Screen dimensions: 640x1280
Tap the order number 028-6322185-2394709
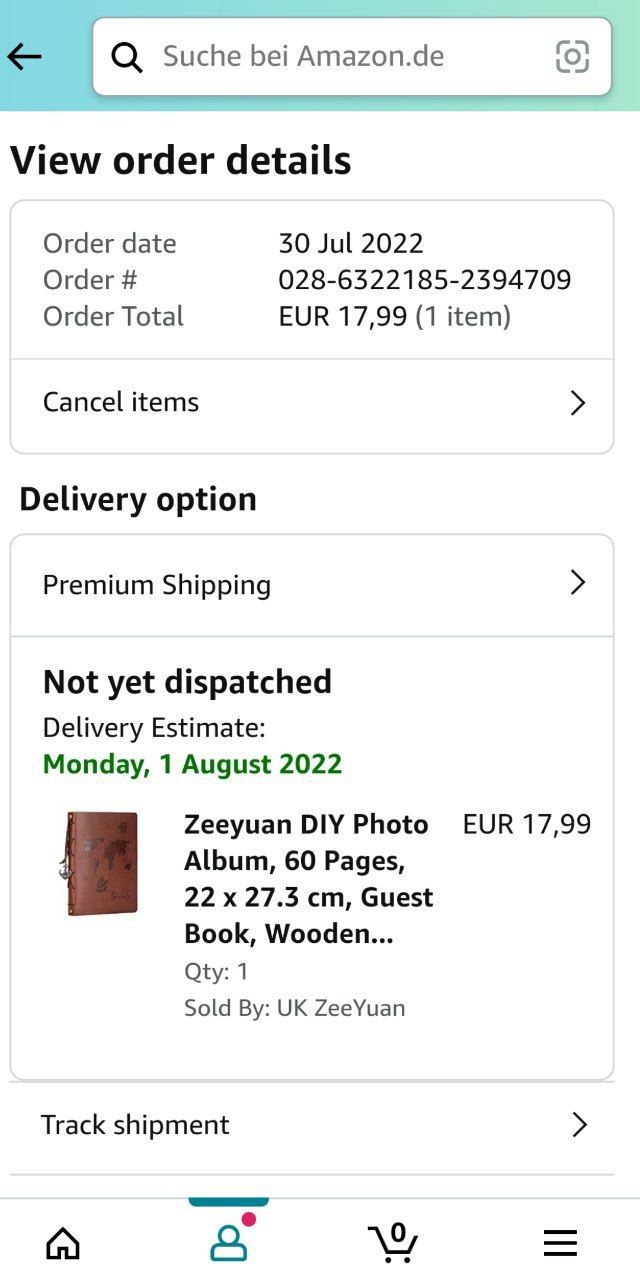[425, 280]
